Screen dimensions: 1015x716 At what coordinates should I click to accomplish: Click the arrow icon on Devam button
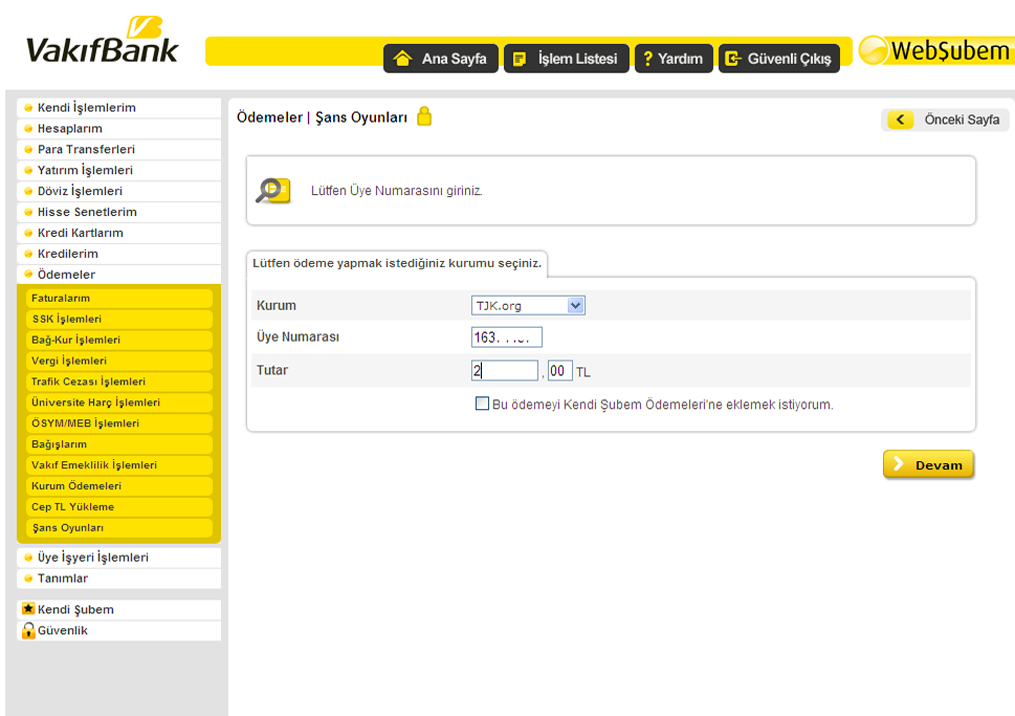click(898, 464)
